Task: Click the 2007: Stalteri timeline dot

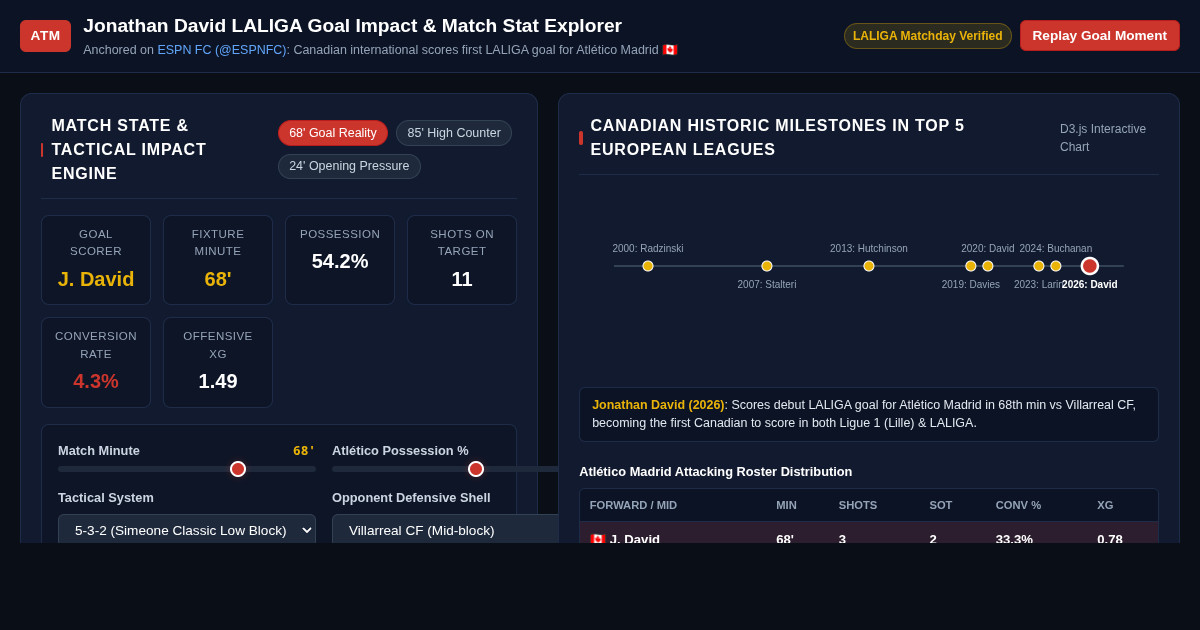Action: coord(767,266)
